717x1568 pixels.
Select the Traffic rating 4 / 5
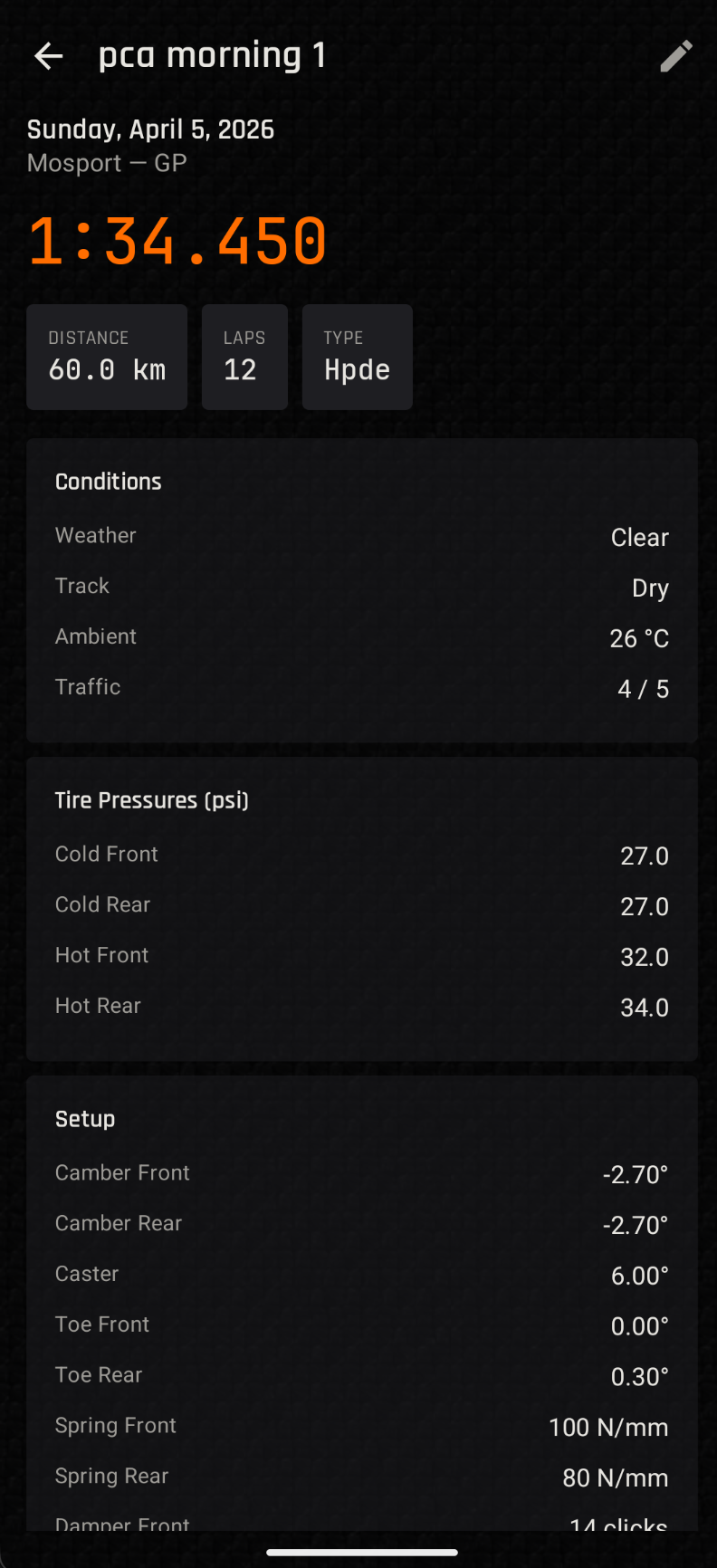tap(643, 688)
